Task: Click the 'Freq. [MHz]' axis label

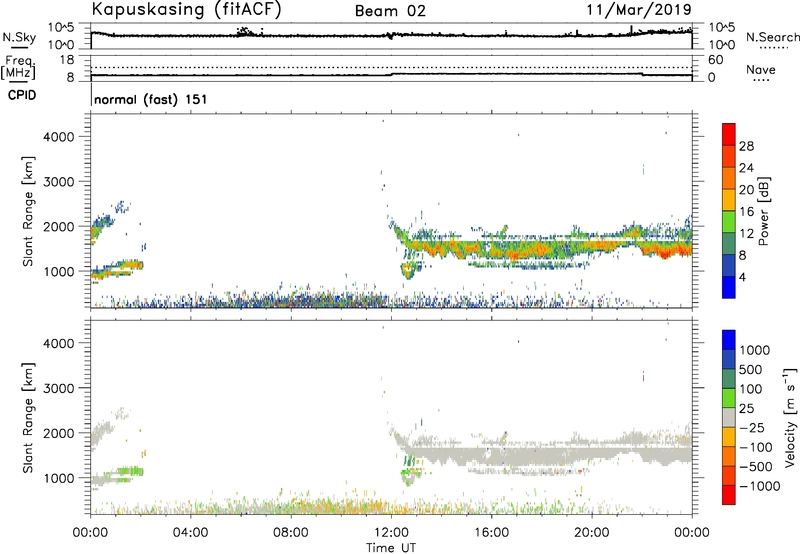Action: click(19, 68)
